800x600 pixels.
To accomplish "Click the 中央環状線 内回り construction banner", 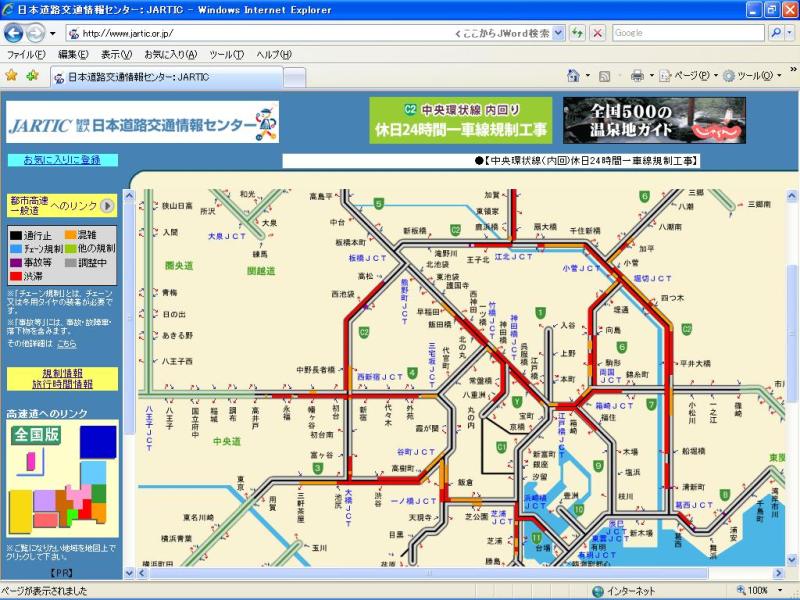I will (x=461, y=120).
